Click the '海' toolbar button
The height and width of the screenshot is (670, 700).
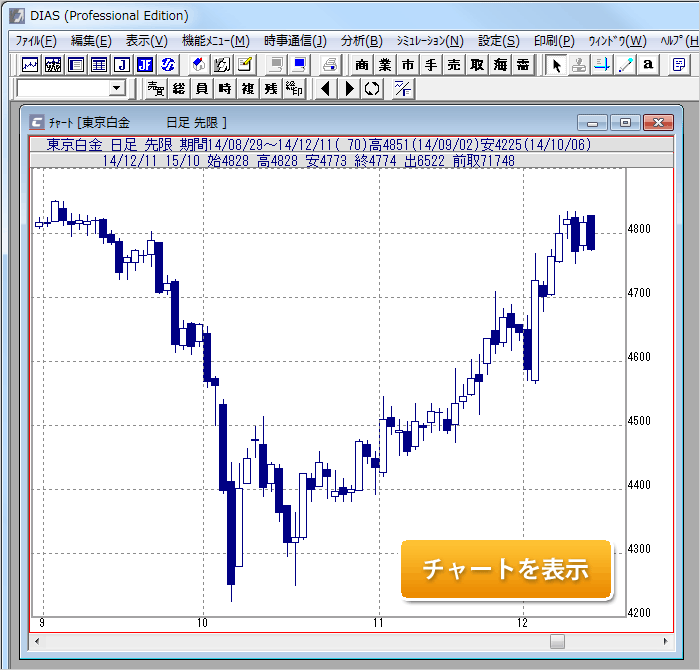point(500,65)
